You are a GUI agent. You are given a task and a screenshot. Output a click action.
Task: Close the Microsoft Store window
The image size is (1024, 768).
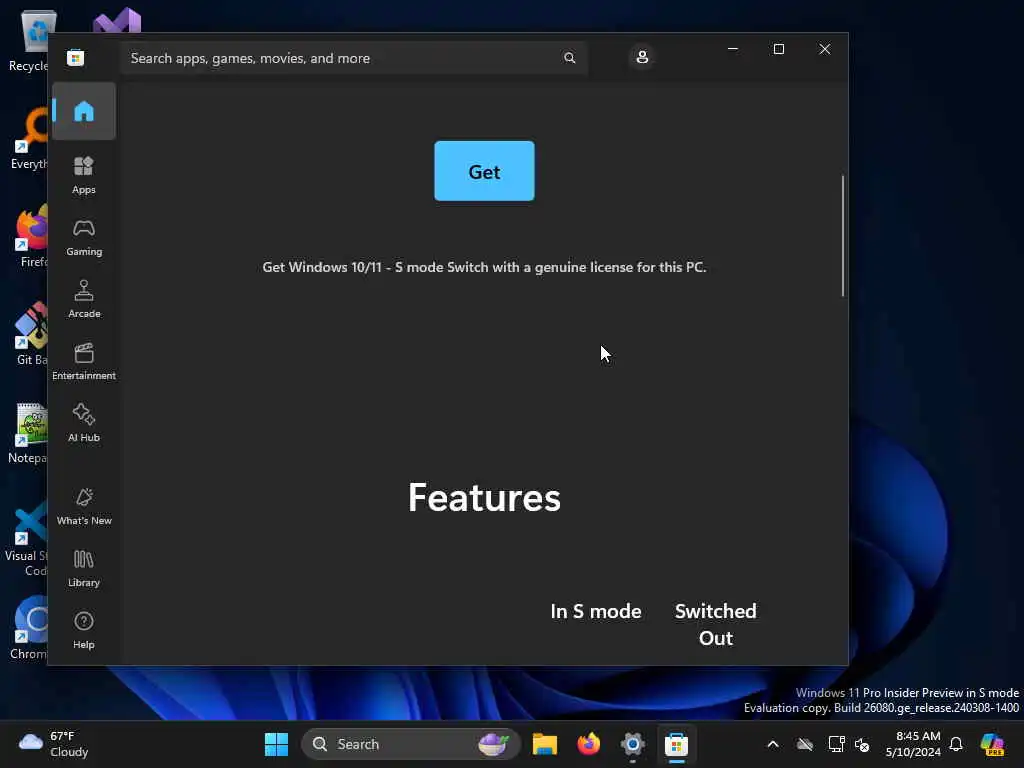pyautogui.click(x=825, y=49)
